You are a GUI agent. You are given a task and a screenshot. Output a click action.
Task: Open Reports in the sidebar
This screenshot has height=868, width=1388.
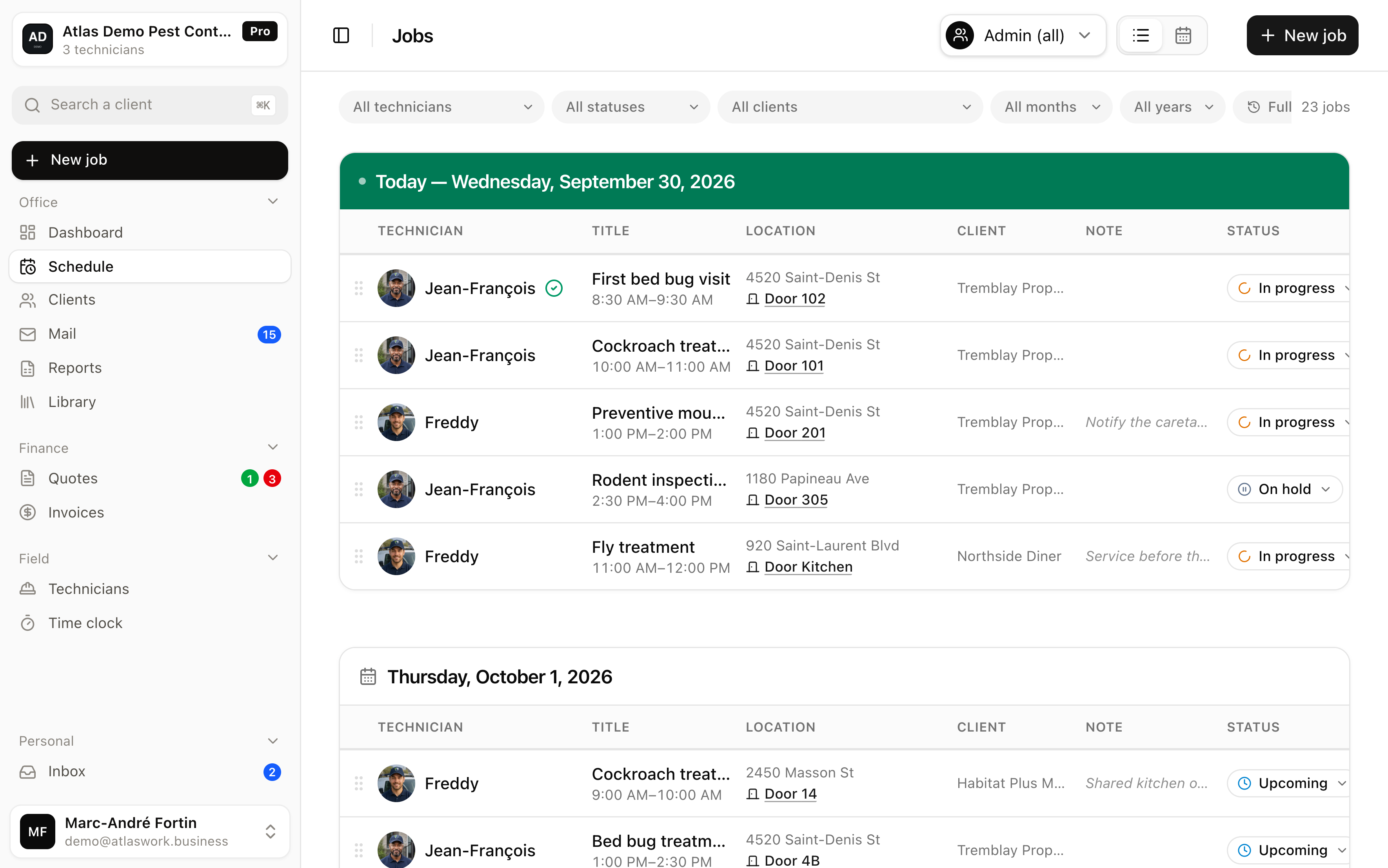150,368
